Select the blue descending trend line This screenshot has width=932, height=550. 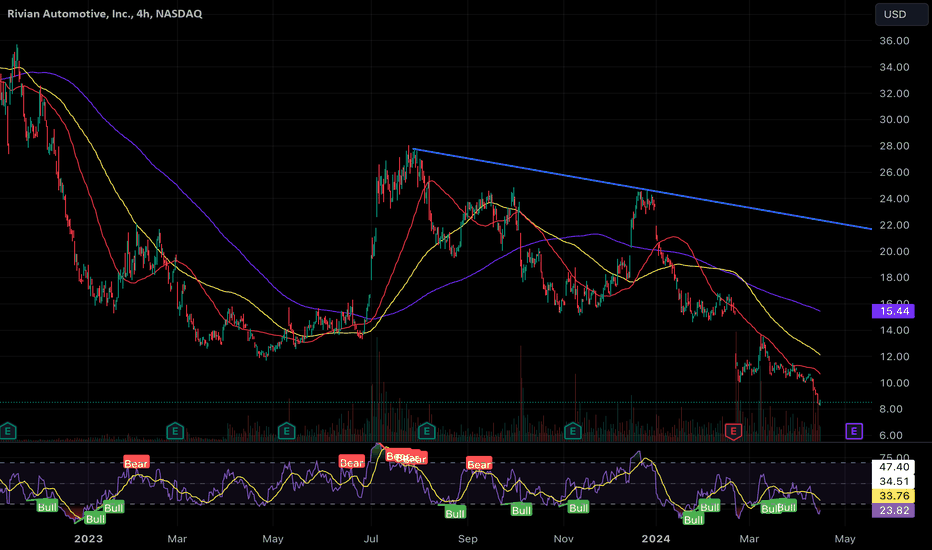[x=643, y=189]
